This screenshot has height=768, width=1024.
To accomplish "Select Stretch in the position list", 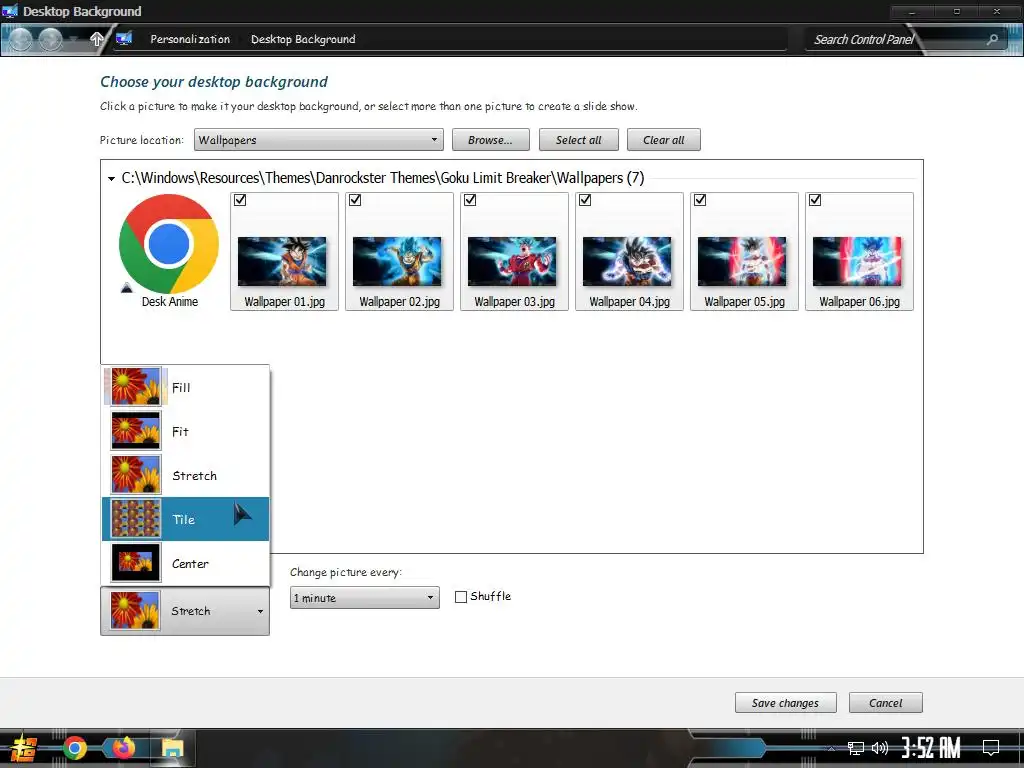I will 185,475.
